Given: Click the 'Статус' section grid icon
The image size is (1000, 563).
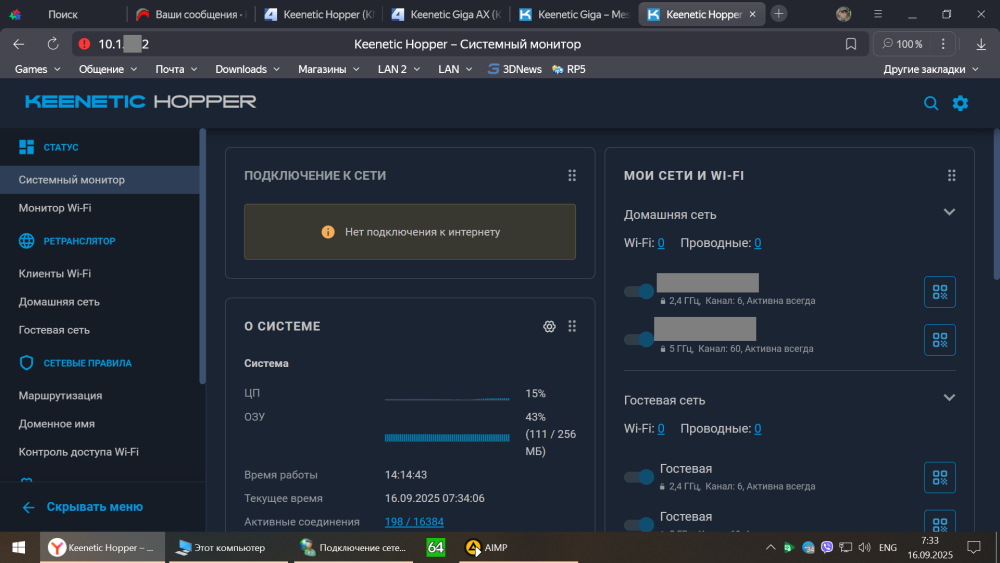Looking at the screenshot, I should (x=26, y=147).
